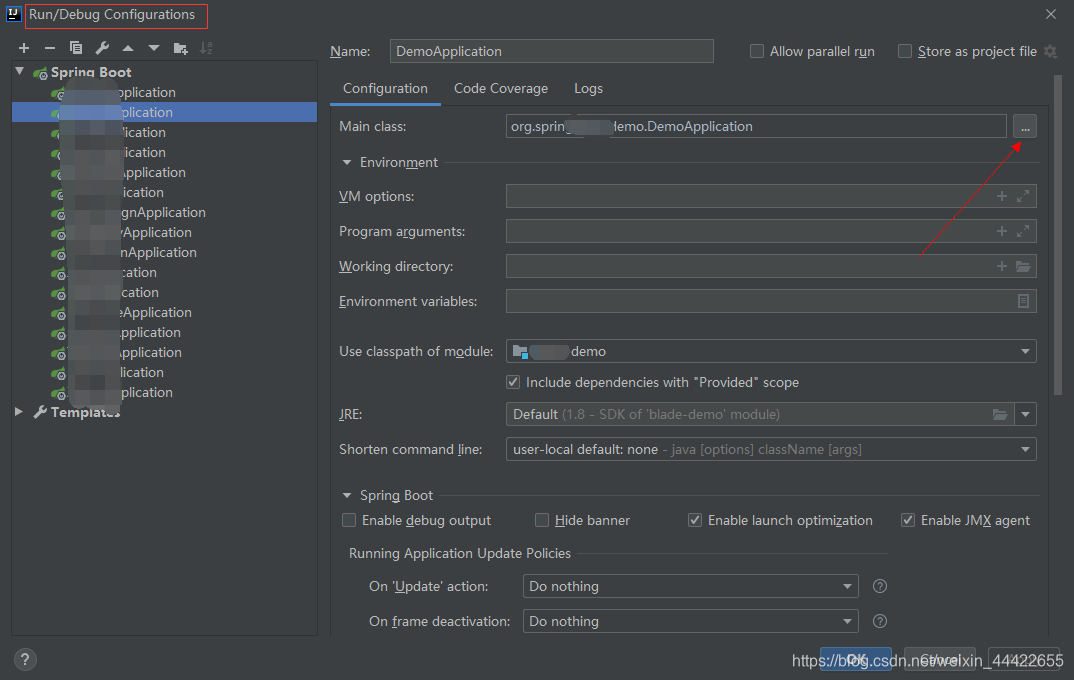Move configuration up with arrow icon
This screenshot has height=680, width=1074.
(x=128, y=48)
